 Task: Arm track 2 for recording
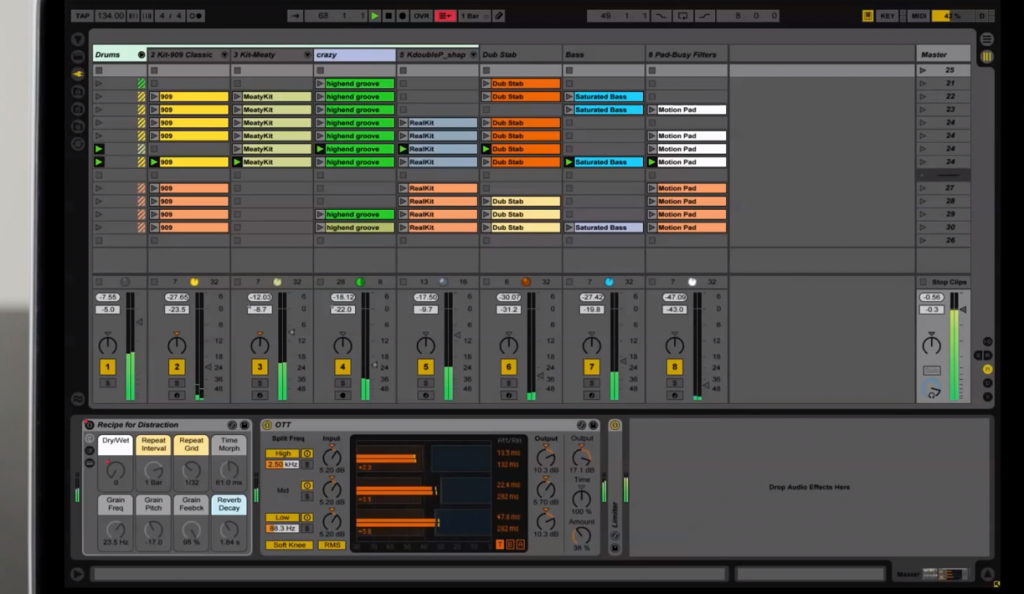pyautogui.click(x=177, y=395)
